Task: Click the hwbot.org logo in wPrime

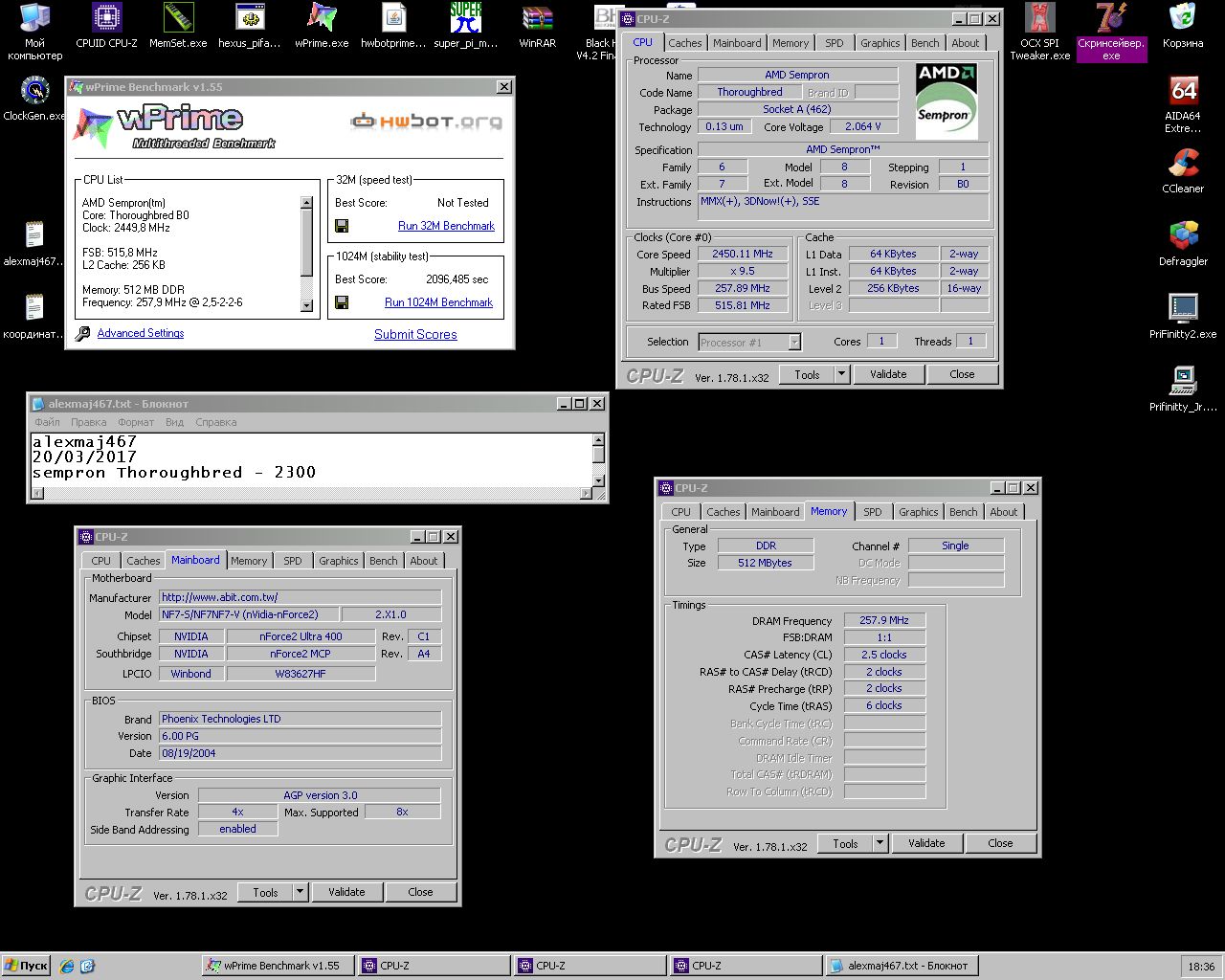Action: pos(427,121)
